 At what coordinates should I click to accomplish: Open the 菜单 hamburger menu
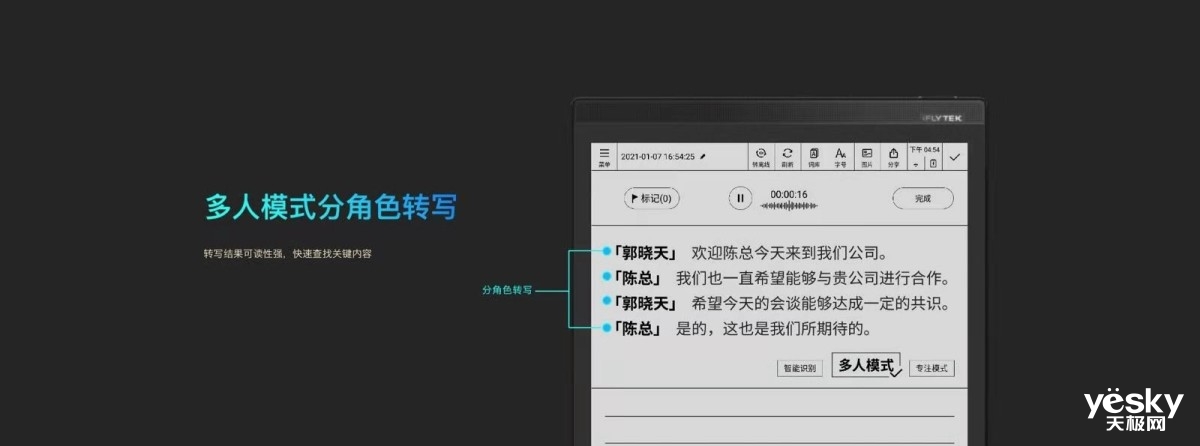pyautogui.click(x=604, y=157)
